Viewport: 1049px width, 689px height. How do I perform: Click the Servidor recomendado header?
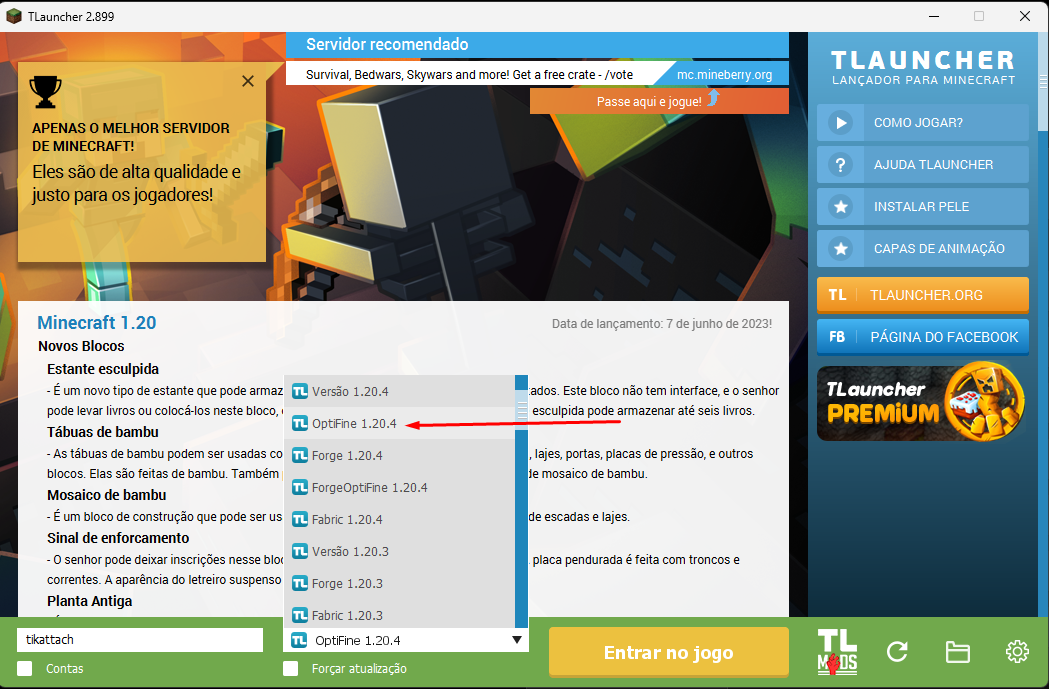[387, 44]
